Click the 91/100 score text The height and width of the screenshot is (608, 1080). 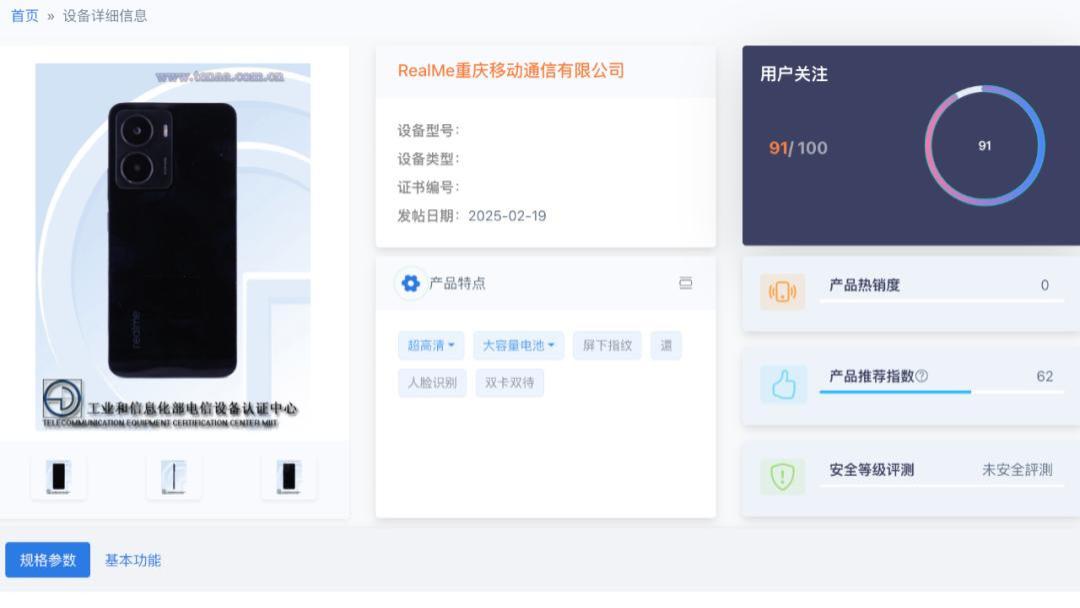[798, 148]
